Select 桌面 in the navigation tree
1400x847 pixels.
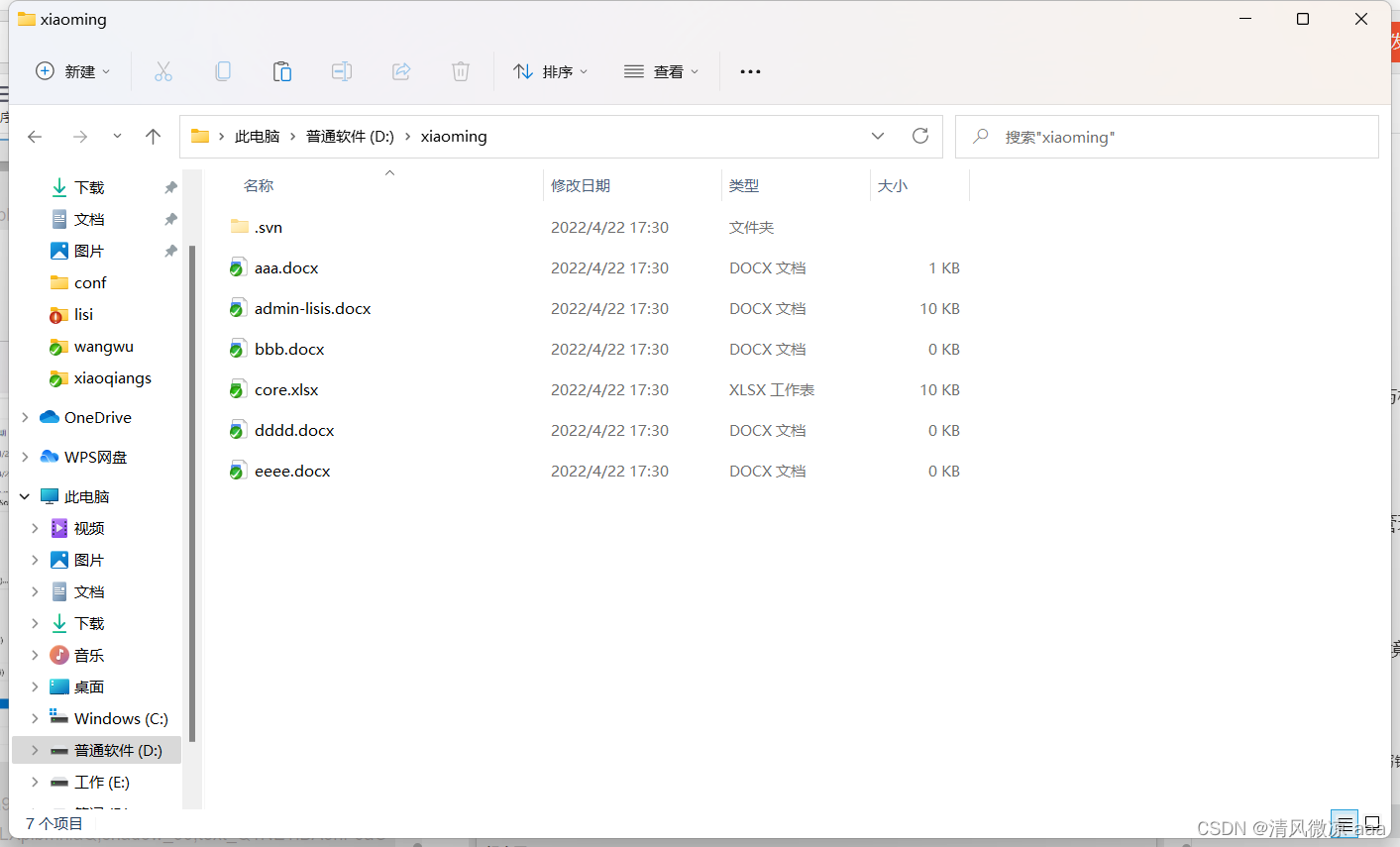tap(89, 687)
